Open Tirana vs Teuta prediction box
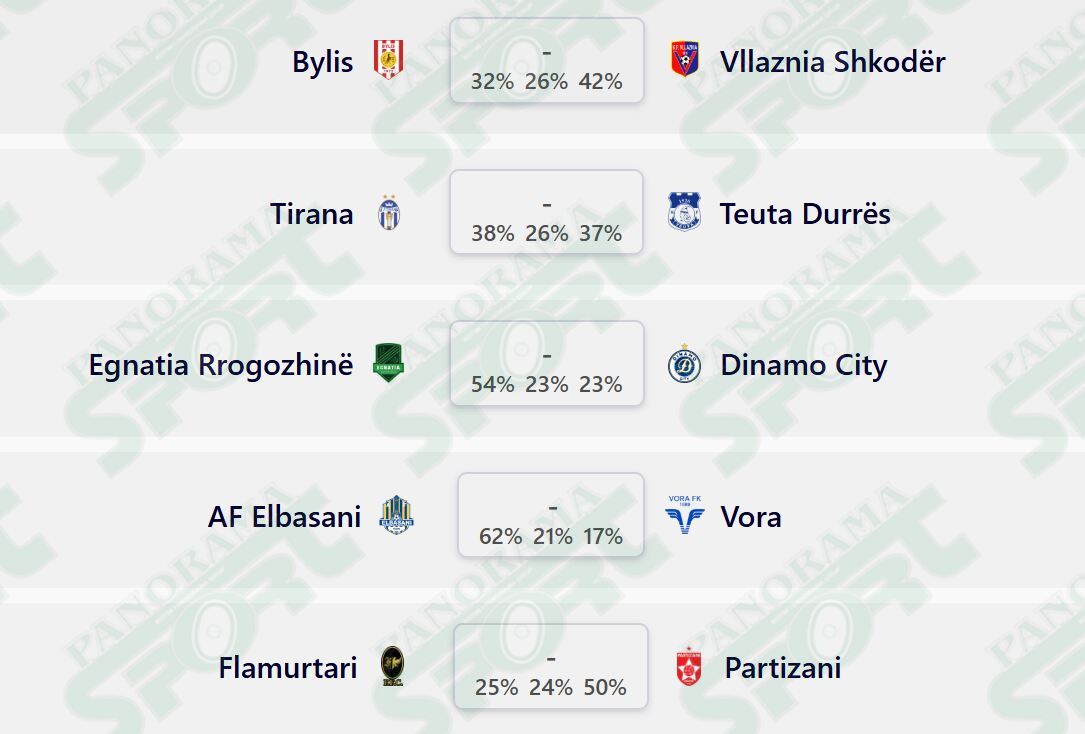 [x=547, y=212]
